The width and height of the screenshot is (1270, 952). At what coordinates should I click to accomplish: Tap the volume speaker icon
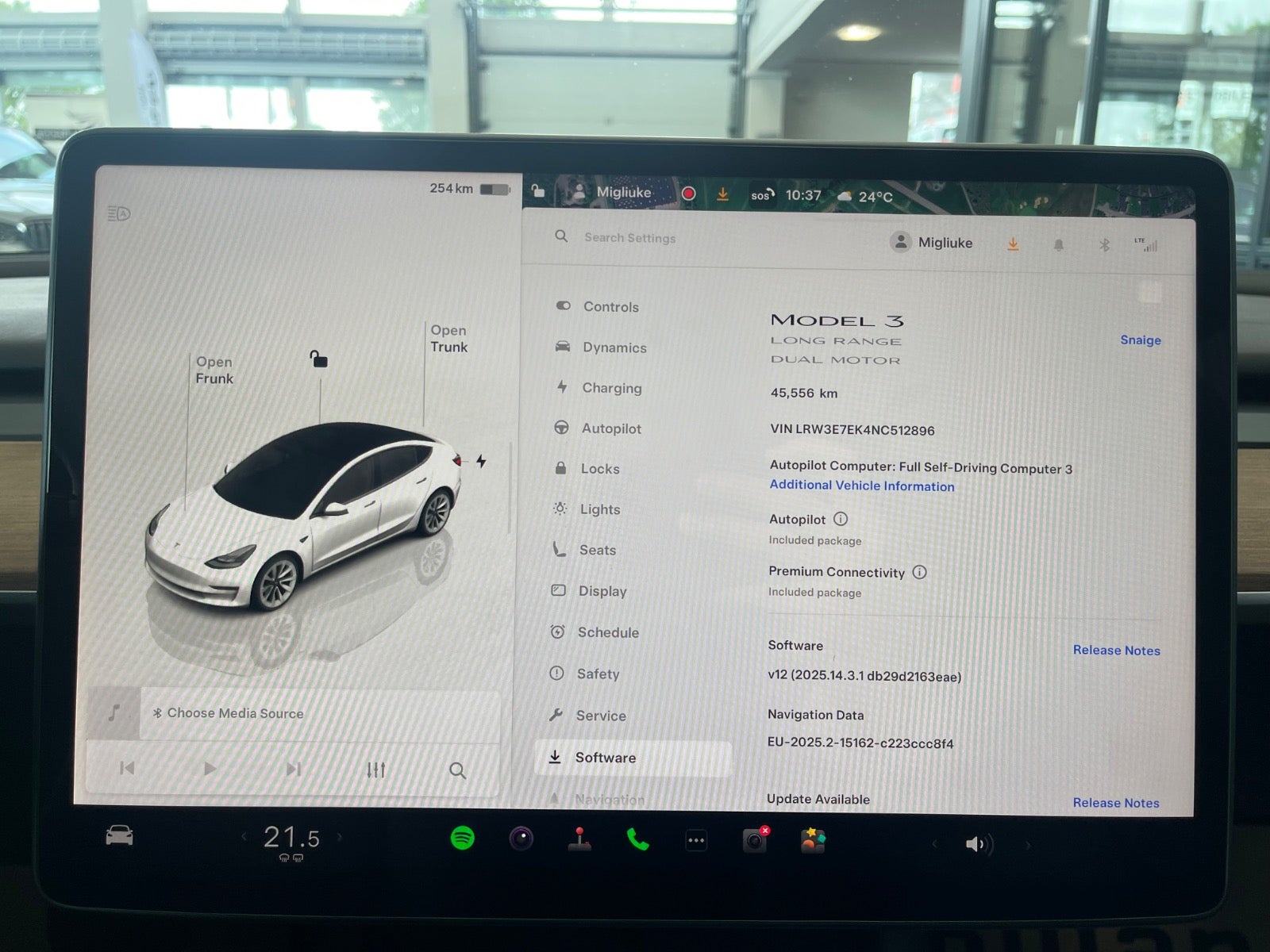click(978, 844)
